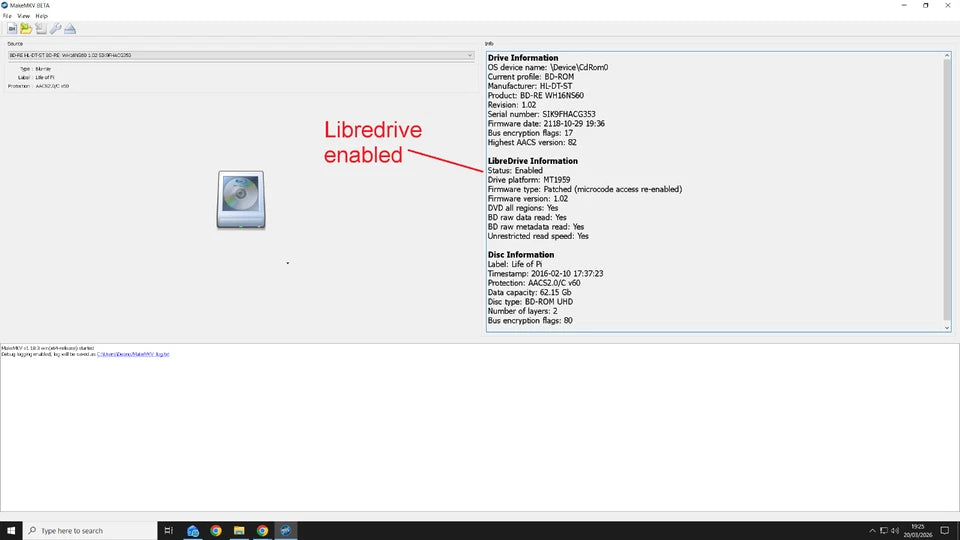Click the 'Protection: AACS2.0/C v60' info line
This screenshot has height=540, width=960.
[x=534, y=283]
